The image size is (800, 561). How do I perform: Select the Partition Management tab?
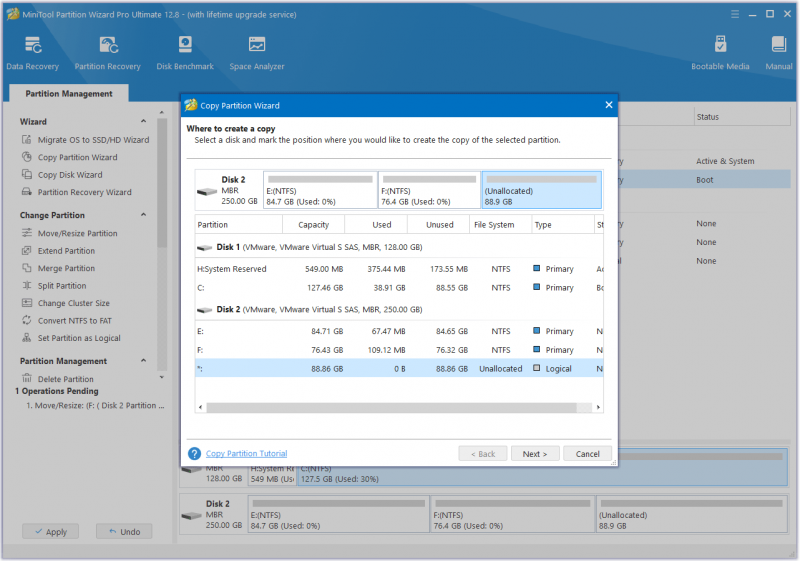click(x=69, y=94)
